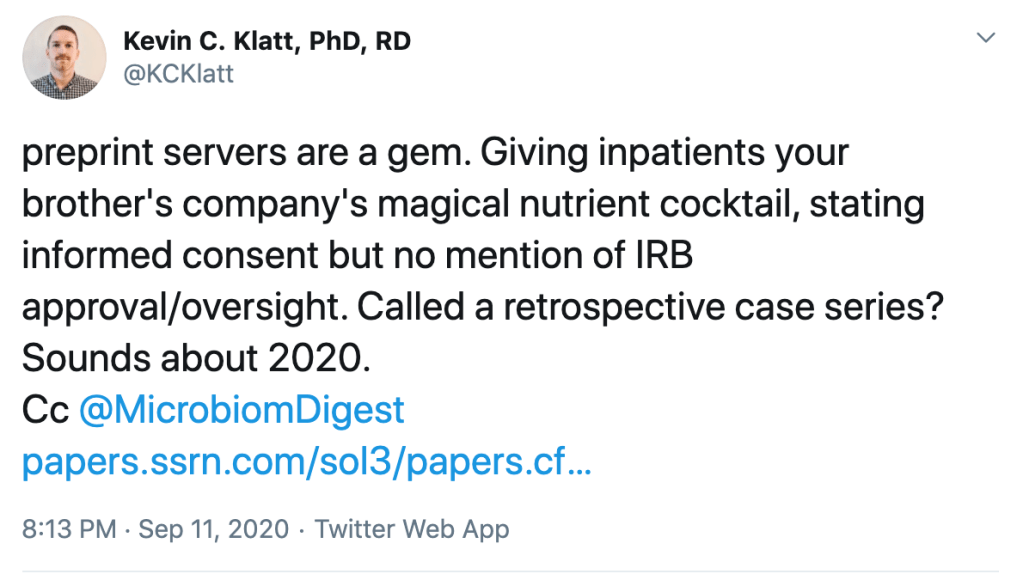1023x574 pixels.
Task: Click the Sep 11, 2020 date
Action: [x=214, y=529]
